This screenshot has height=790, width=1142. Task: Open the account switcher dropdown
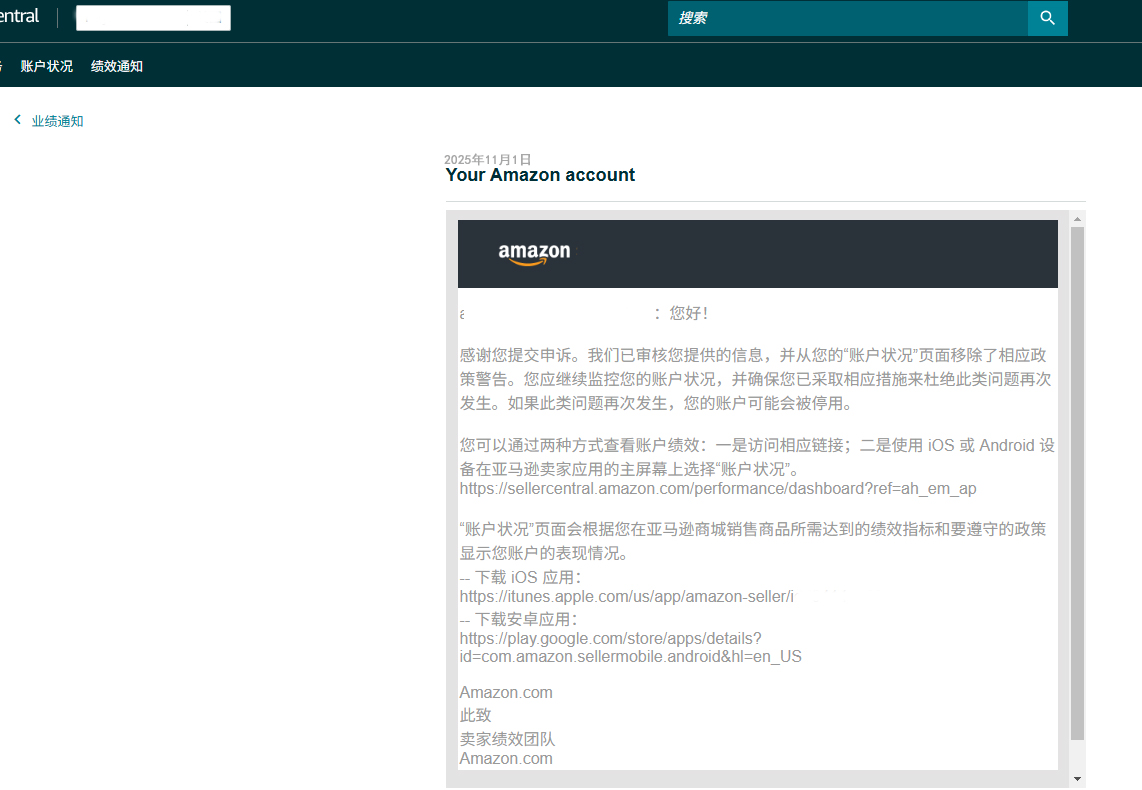click(153, 17)
